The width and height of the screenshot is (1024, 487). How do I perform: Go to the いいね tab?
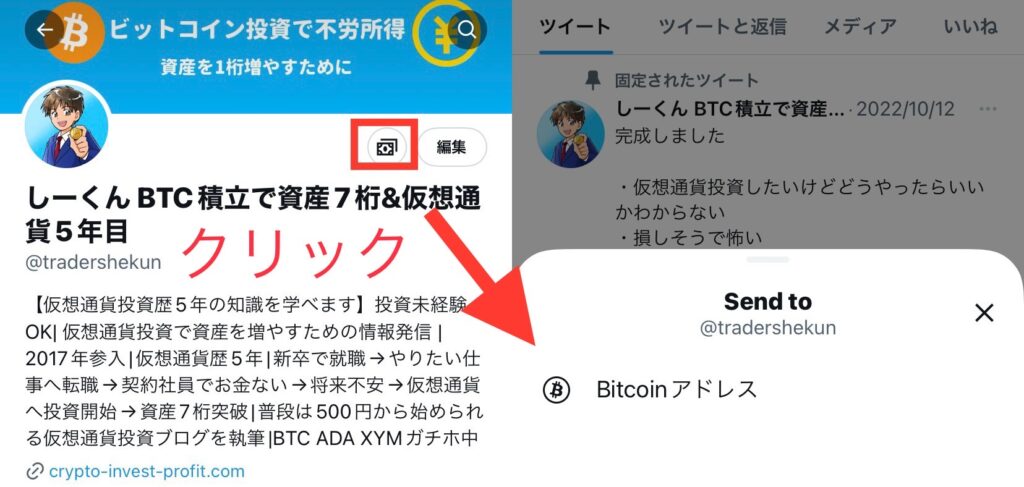coord(970,27)
